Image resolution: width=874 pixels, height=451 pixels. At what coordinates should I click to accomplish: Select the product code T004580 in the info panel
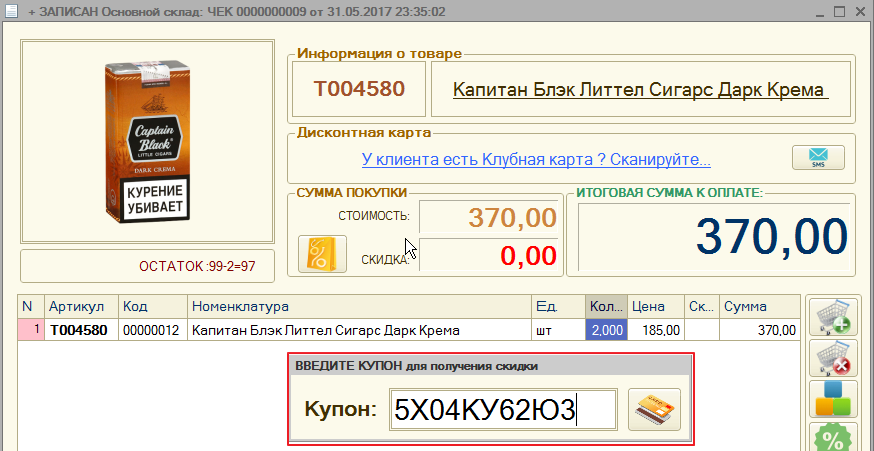(x=359, y=89)
